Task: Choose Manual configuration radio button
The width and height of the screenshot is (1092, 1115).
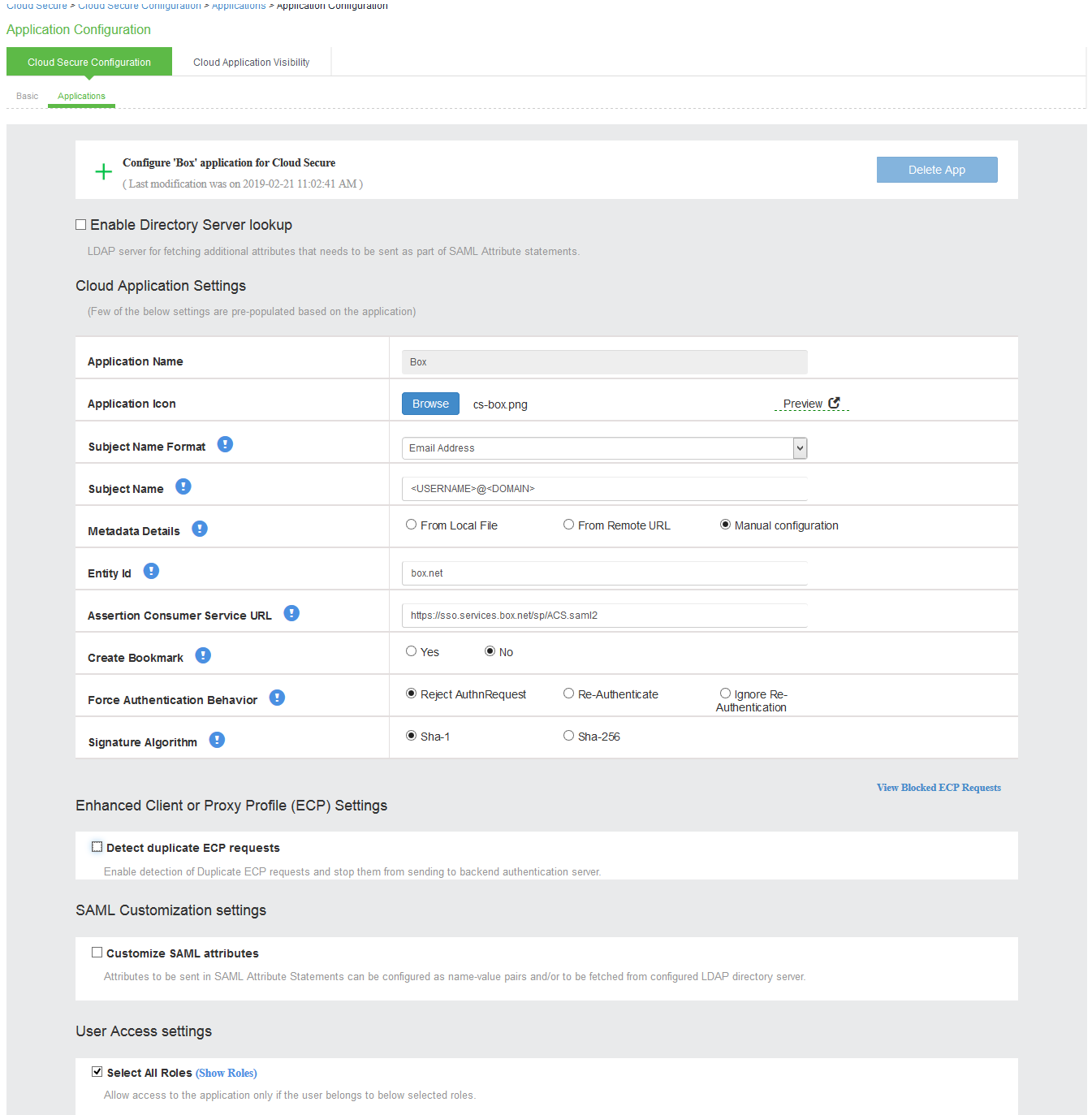Action: click(726, 525)
